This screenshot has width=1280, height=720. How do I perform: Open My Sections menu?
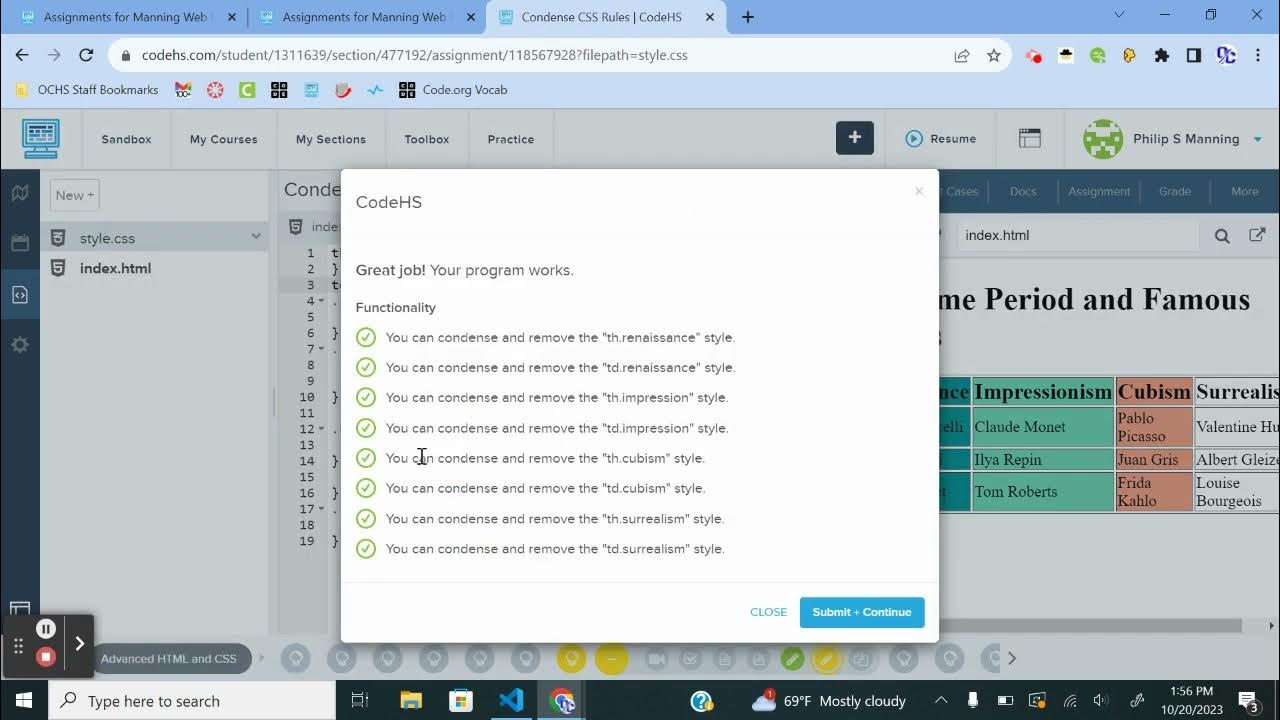(x=331, y=139)
